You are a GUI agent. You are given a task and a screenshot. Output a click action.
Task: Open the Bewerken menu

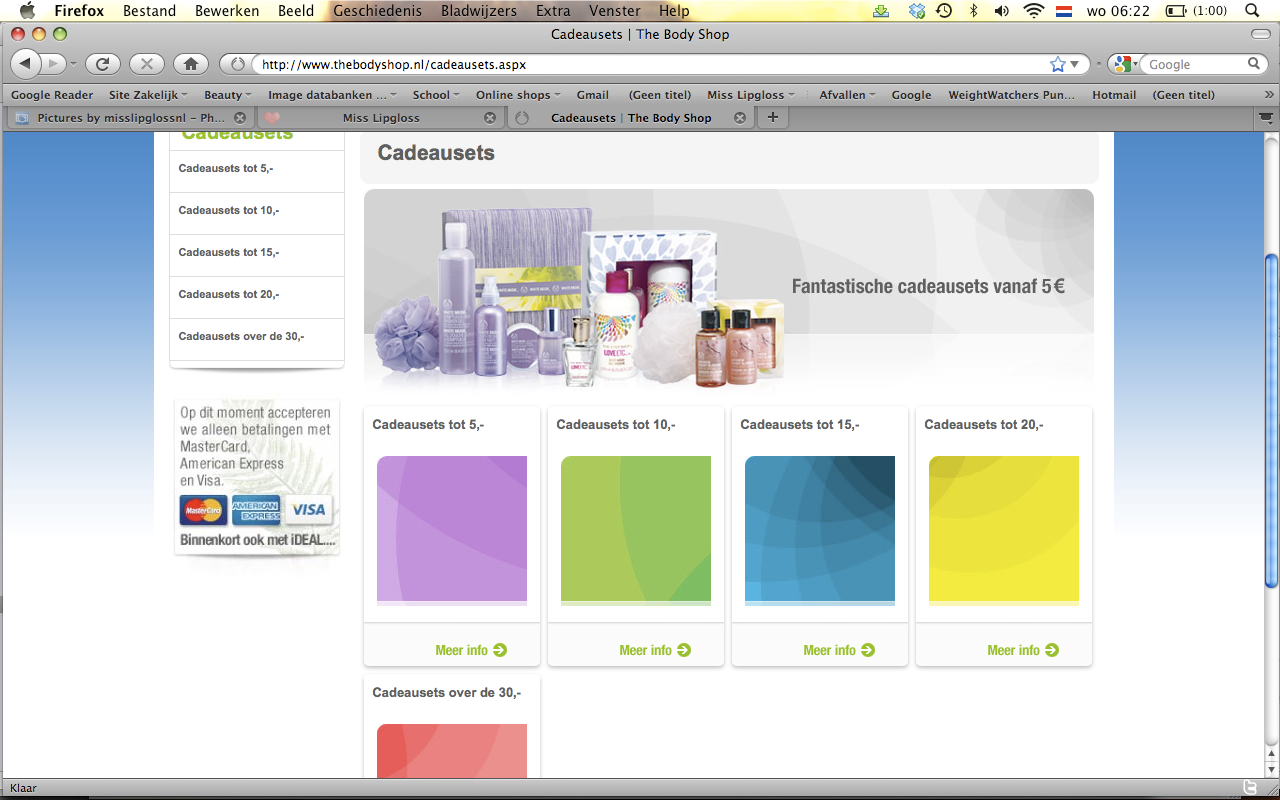[x=227, y=11]
